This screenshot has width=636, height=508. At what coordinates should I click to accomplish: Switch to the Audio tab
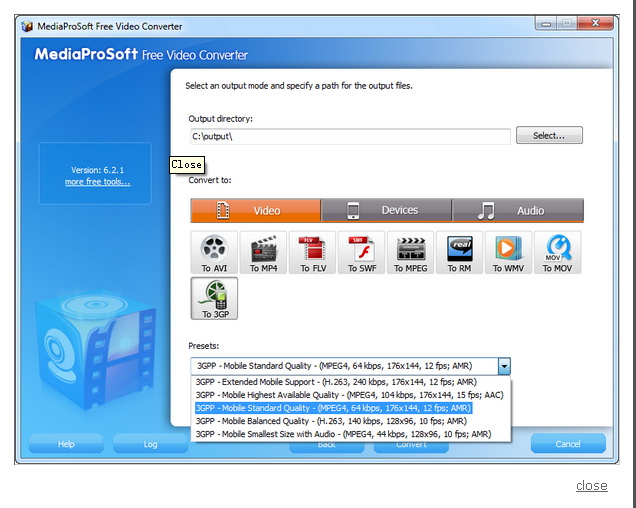(x=518, y=211)
